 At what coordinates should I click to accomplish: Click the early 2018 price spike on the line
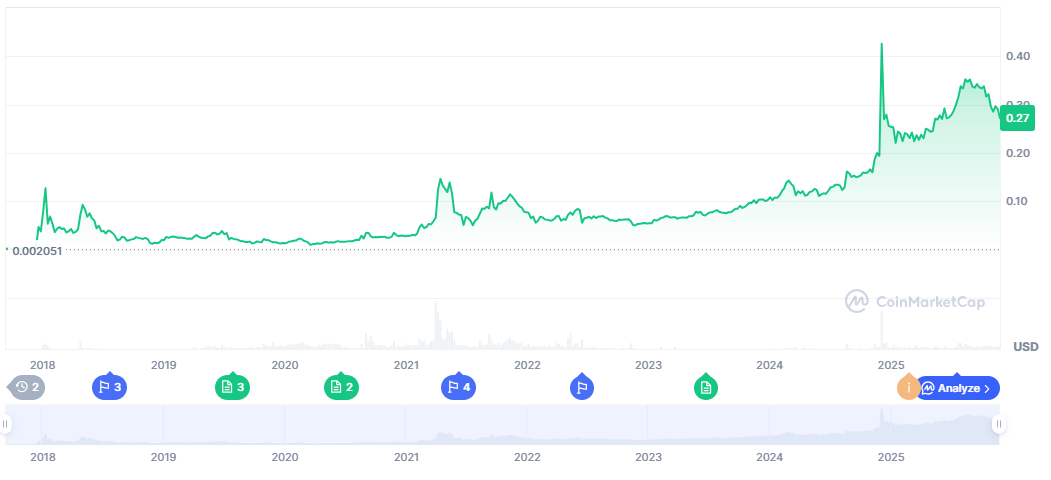pyautogui.click(x=45, y=188)
